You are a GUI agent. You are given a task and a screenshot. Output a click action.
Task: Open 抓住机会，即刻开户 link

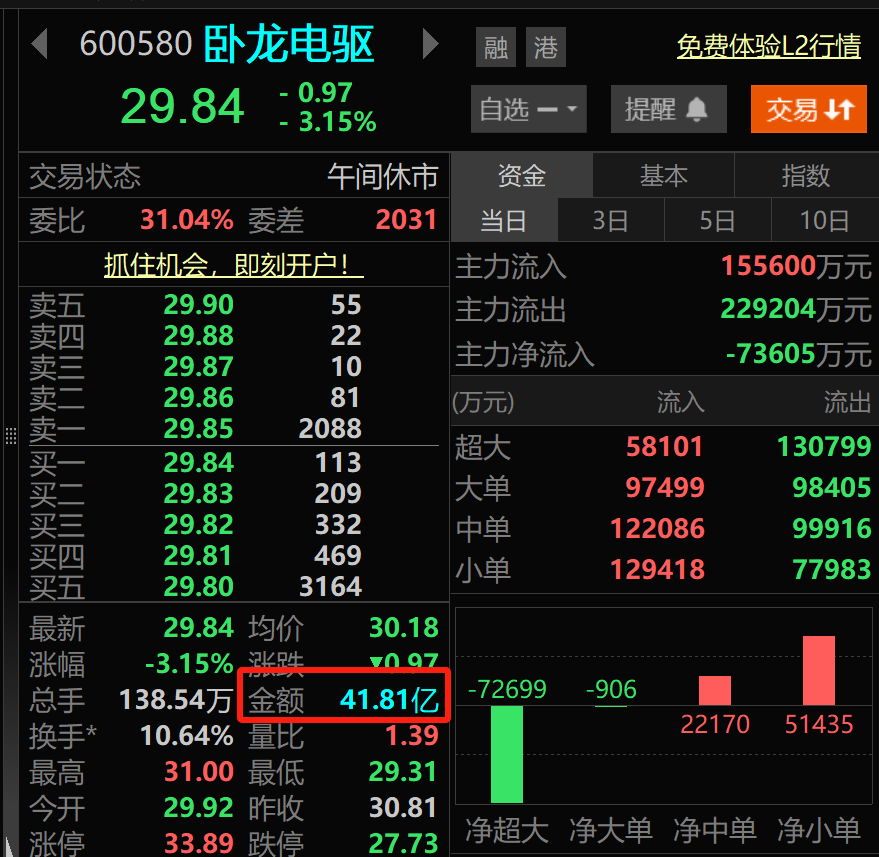coord(234,265)
